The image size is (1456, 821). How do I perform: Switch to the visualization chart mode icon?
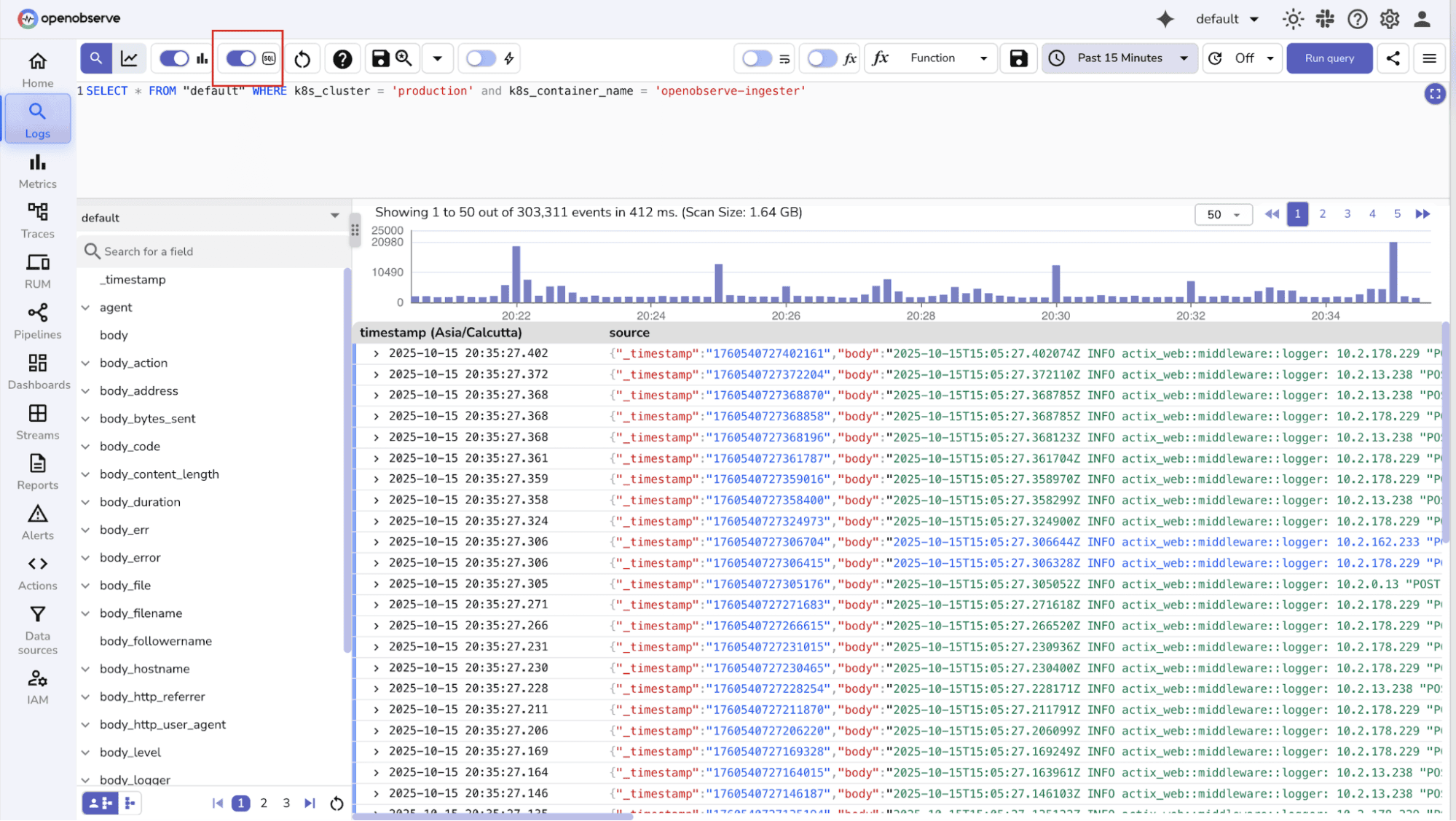[129, 58]
